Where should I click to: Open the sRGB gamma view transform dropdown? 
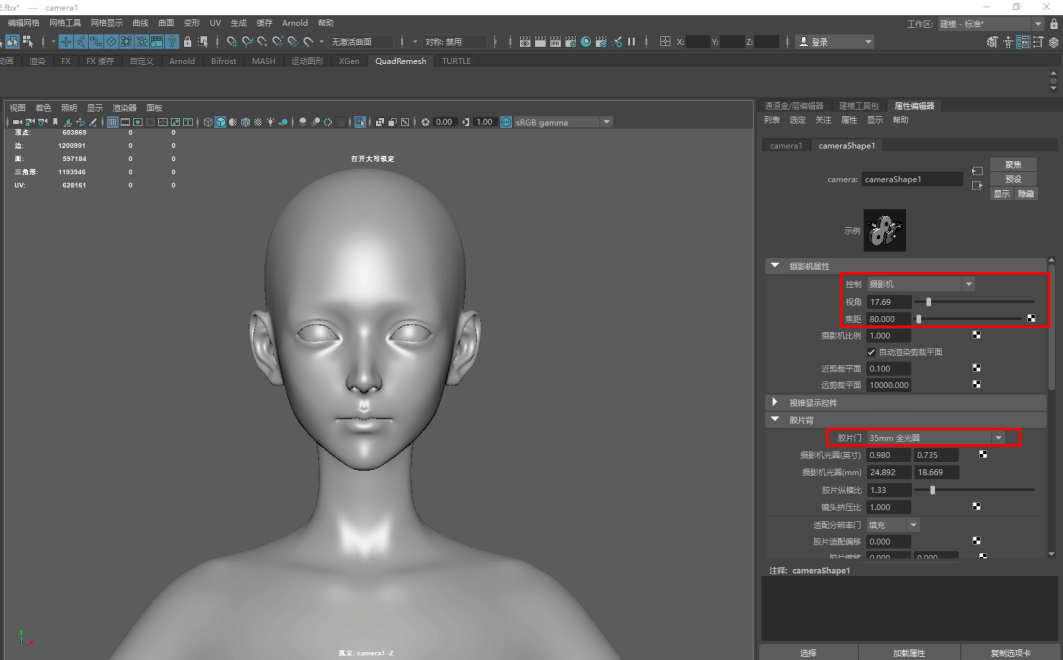(x=606, y=122)
